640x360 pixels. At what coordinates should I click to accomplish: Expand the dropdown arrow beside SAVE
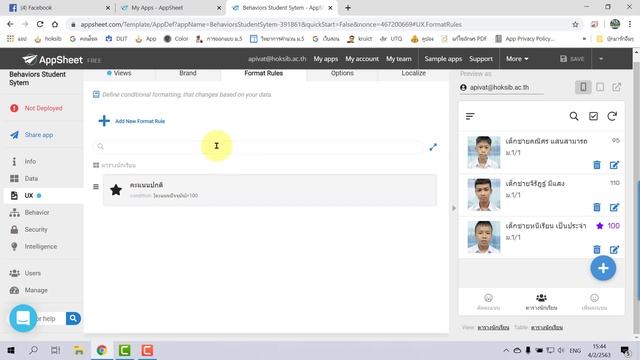point(601,59)
